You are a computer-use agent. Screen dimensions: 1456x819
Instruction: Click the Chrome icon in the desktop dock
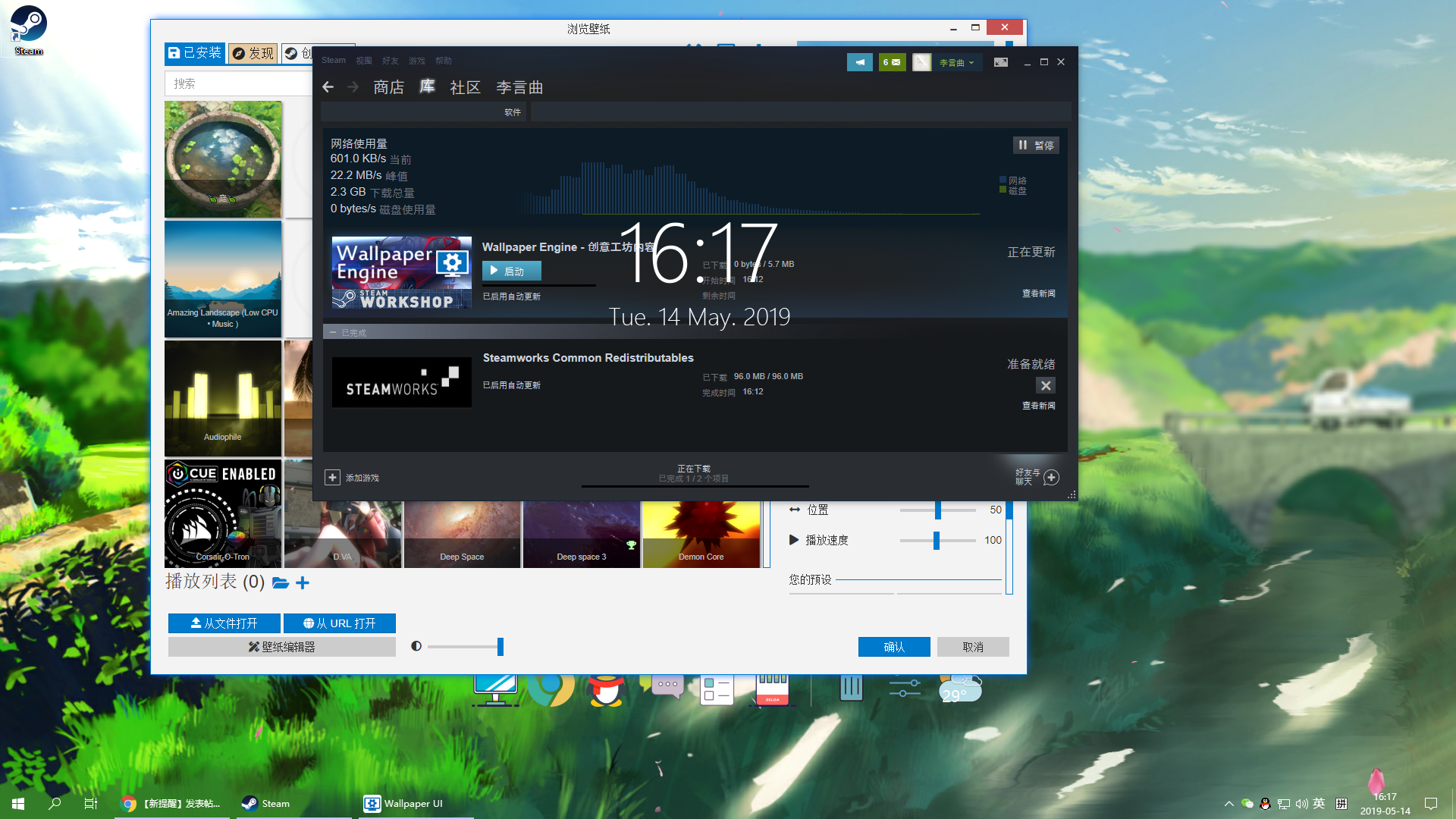[x=551, y=689]
